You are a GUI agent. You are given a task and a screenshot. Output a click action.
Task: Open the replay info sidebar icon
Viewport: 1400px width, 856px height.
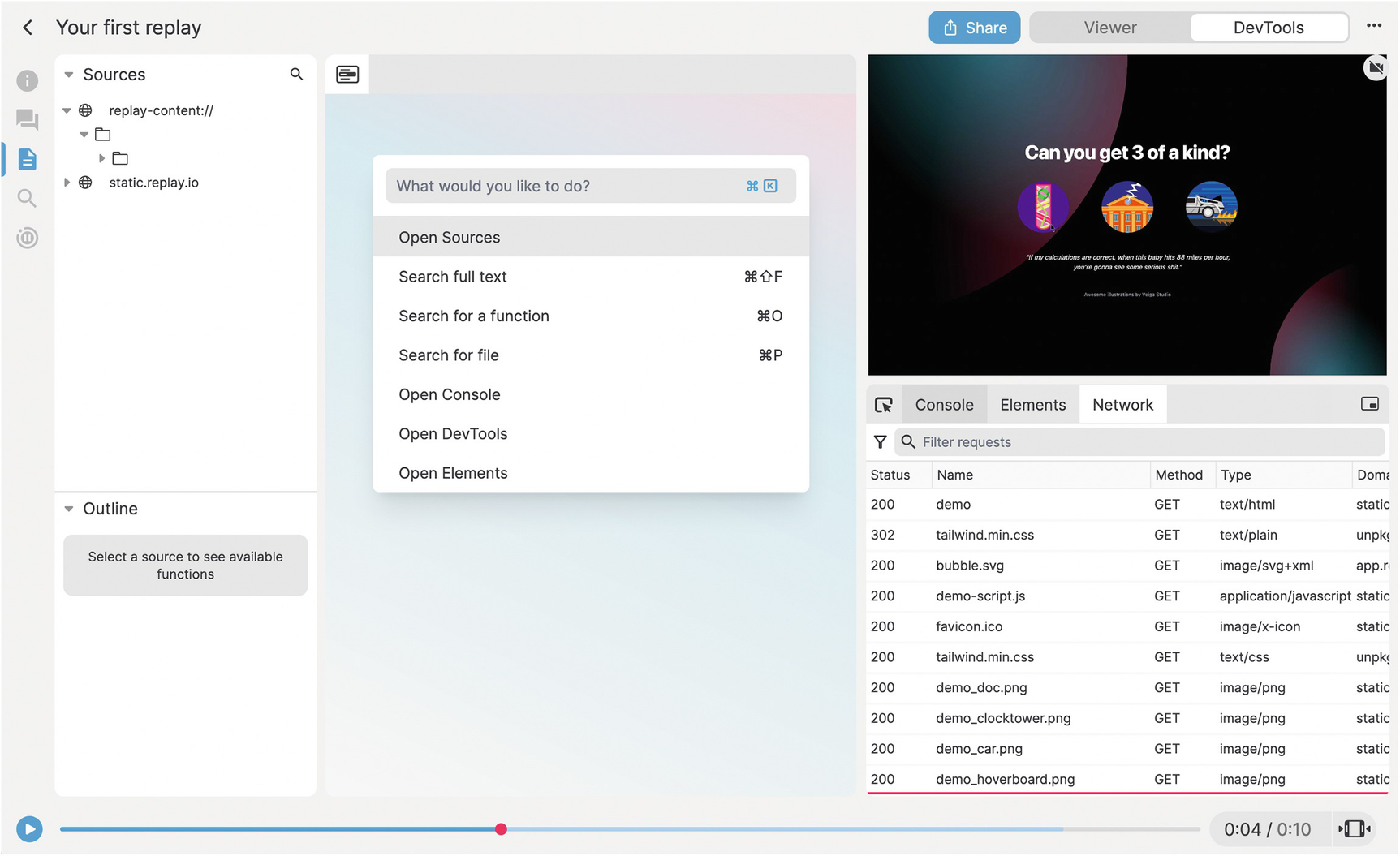click(x=28, y=80)
